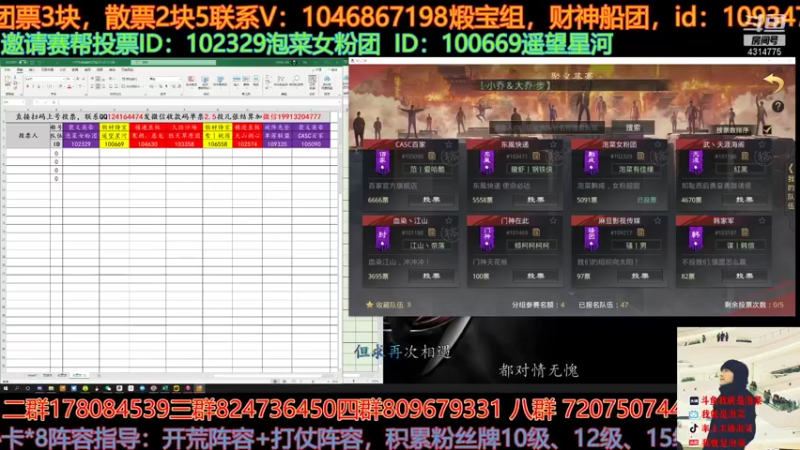This screenshot has width=800, height=450.
Task: Open the taskbar search magnifier
Action: pyautogui.click(x=16, y=388)
